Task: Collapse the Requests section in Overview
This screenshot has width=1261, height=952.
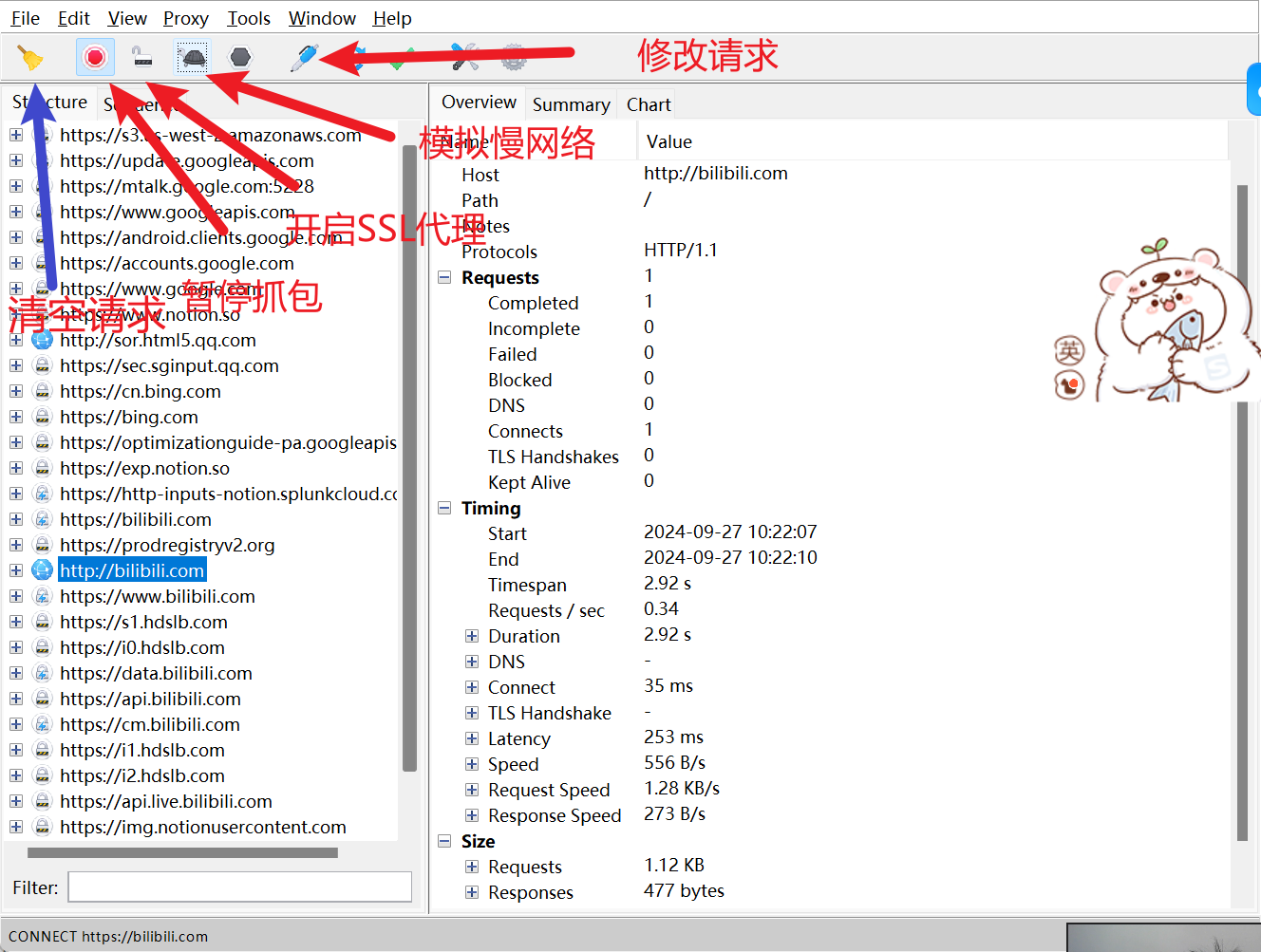Action: [x=444, y=277]
